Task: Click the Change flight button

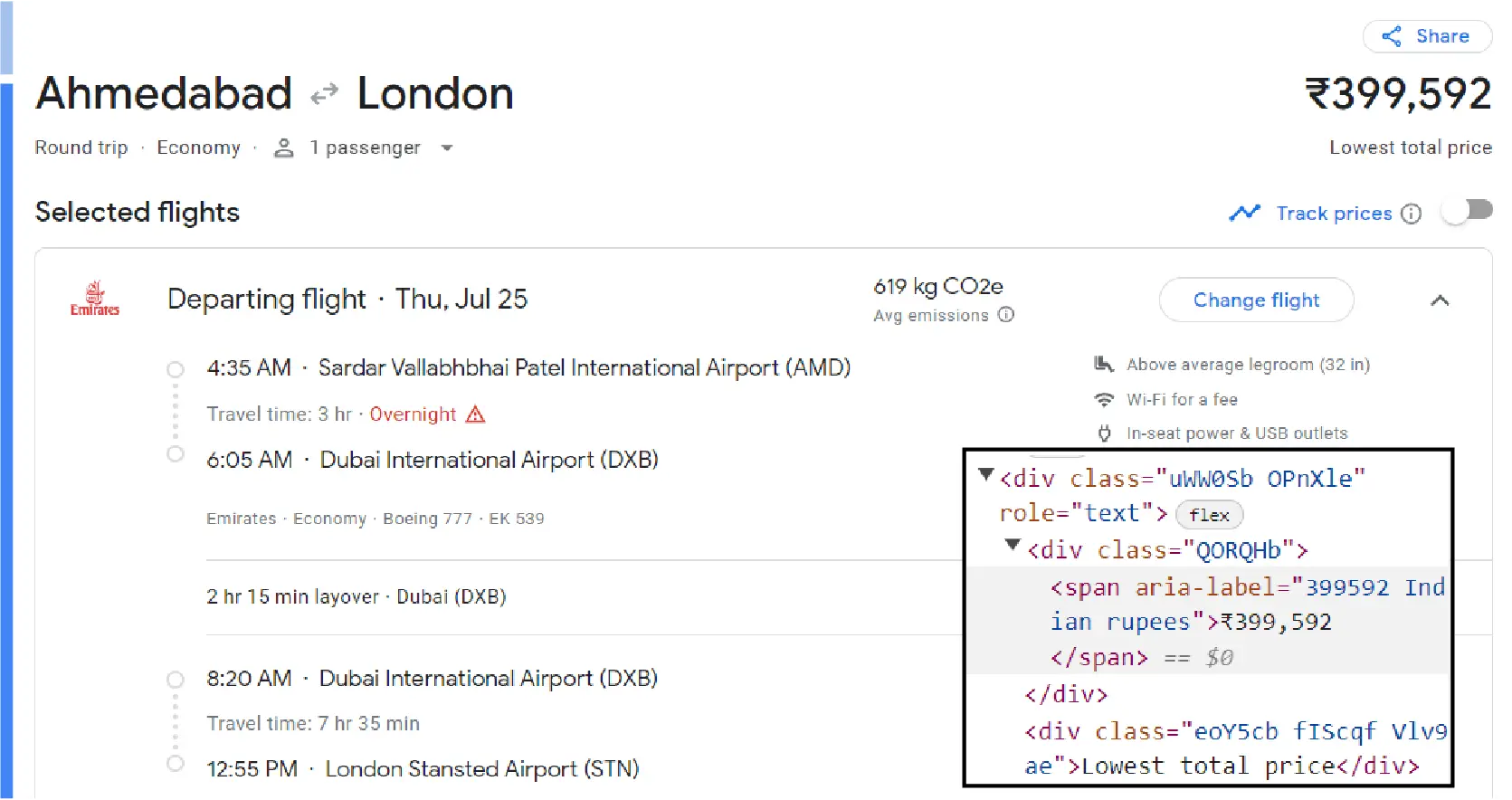Action: click(x=1256, y=300)
